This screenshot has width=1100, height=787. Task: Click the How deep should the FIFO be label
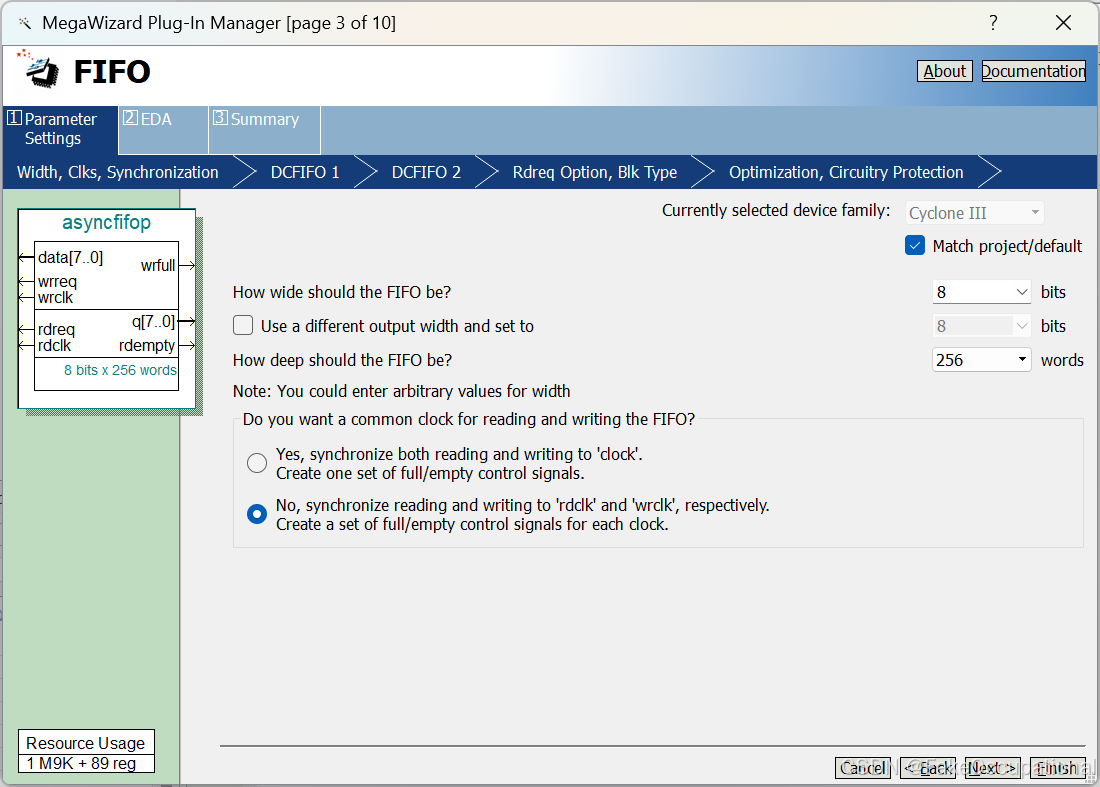coord(342,360)
